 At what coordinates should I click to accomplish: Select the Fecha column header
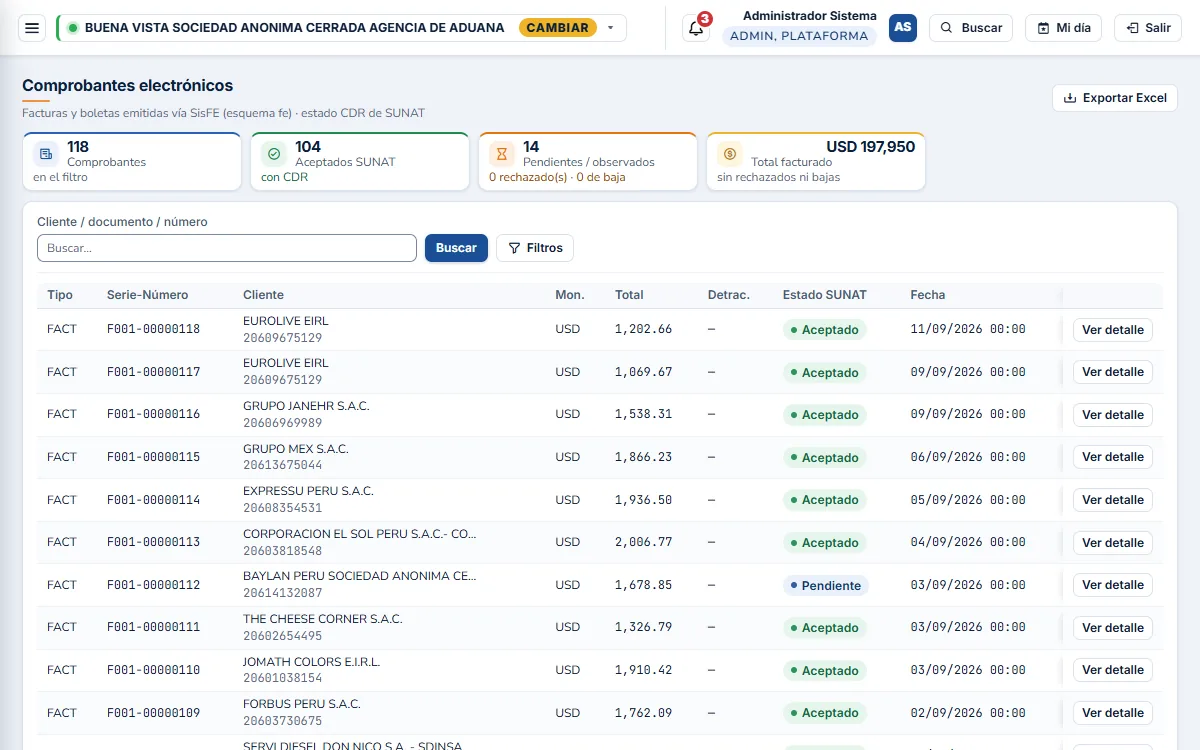(928, 295)
